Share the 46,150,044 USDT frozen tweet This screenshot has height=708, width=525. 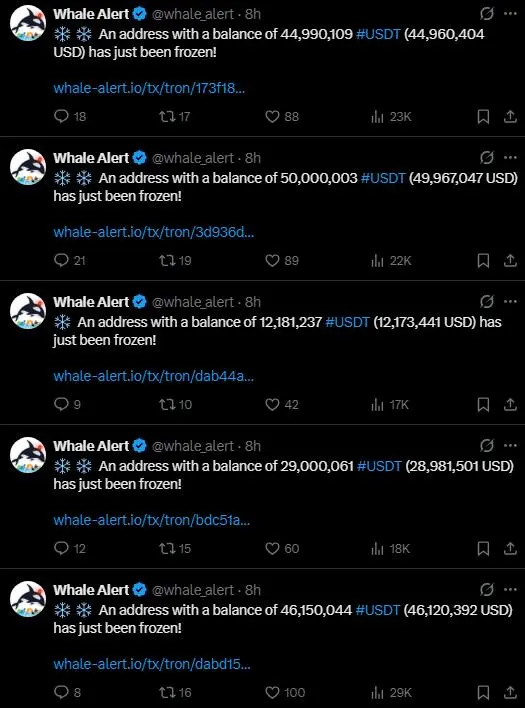tap(510, 692)
